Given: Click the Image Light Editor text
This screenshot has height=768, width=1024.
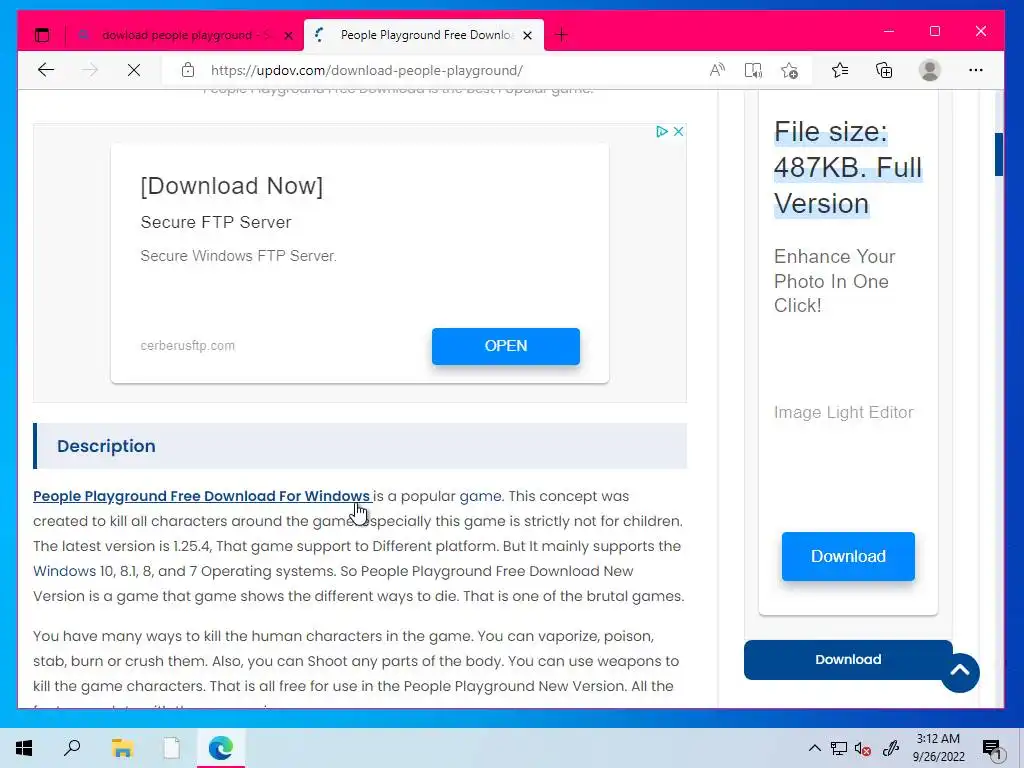Looking at the screenshot, I should 843,412.
